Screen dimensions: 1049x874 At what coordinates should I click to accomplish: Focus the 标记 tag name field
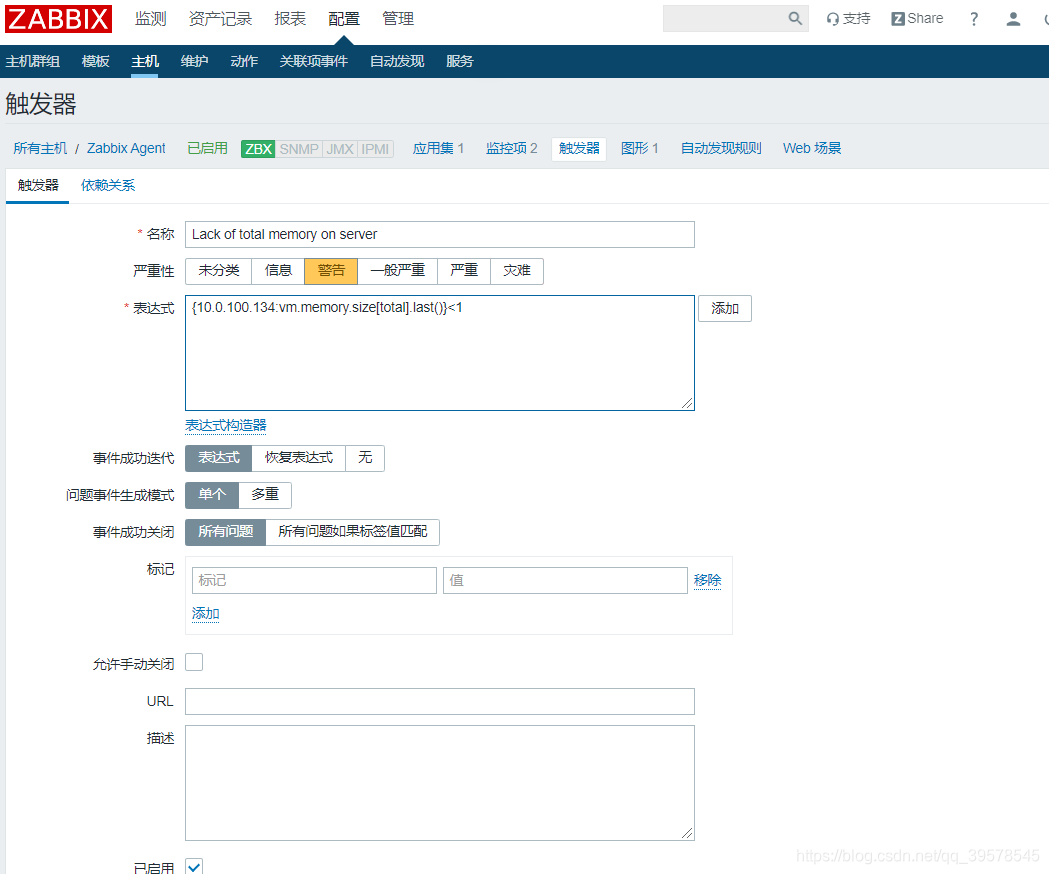314,580
